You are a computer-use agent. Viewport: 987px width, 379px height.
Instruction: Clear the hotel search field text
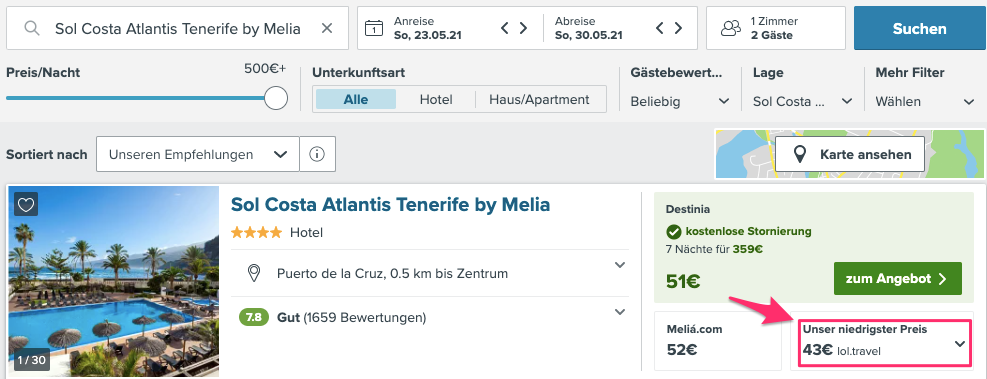tap(327, 28)
